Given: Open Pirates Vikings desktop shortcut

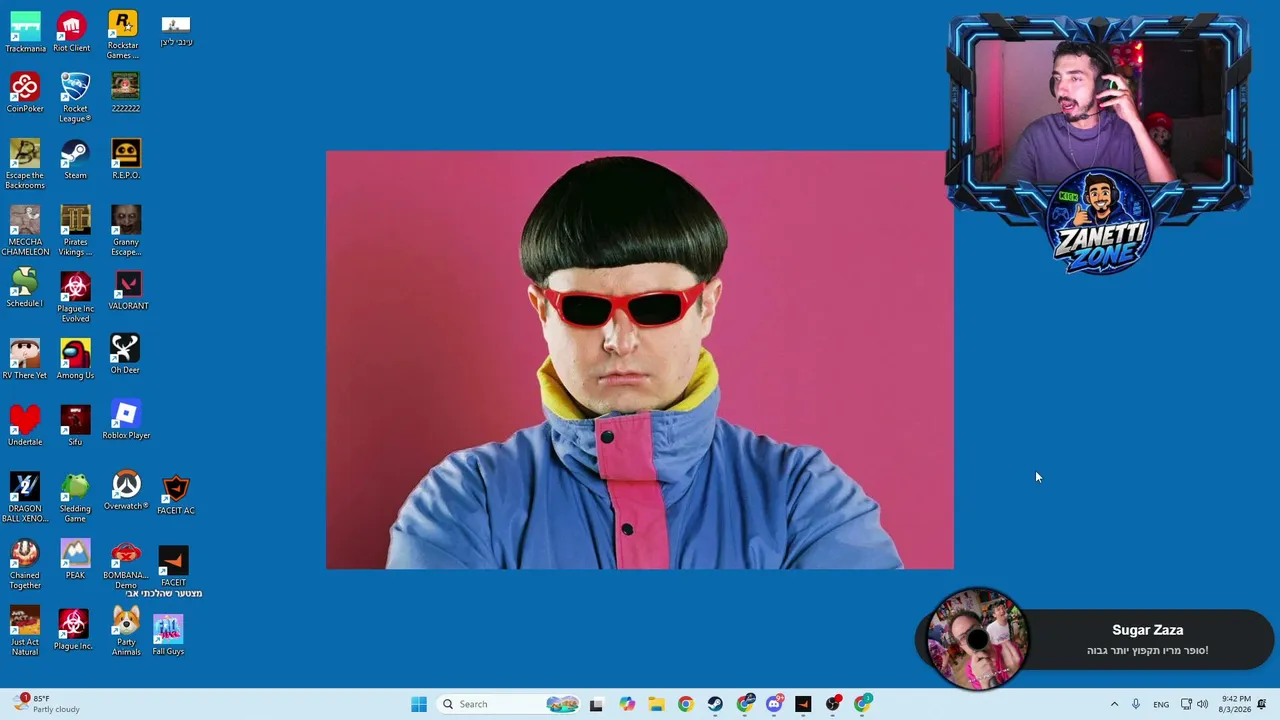Looking at the screenshot, I should pos(75,231).
